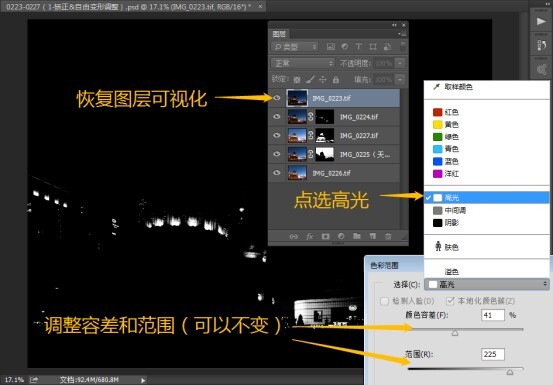553x385 pixels.
Task: Open the opacity slider dropdown arrow
Action: 400,63
